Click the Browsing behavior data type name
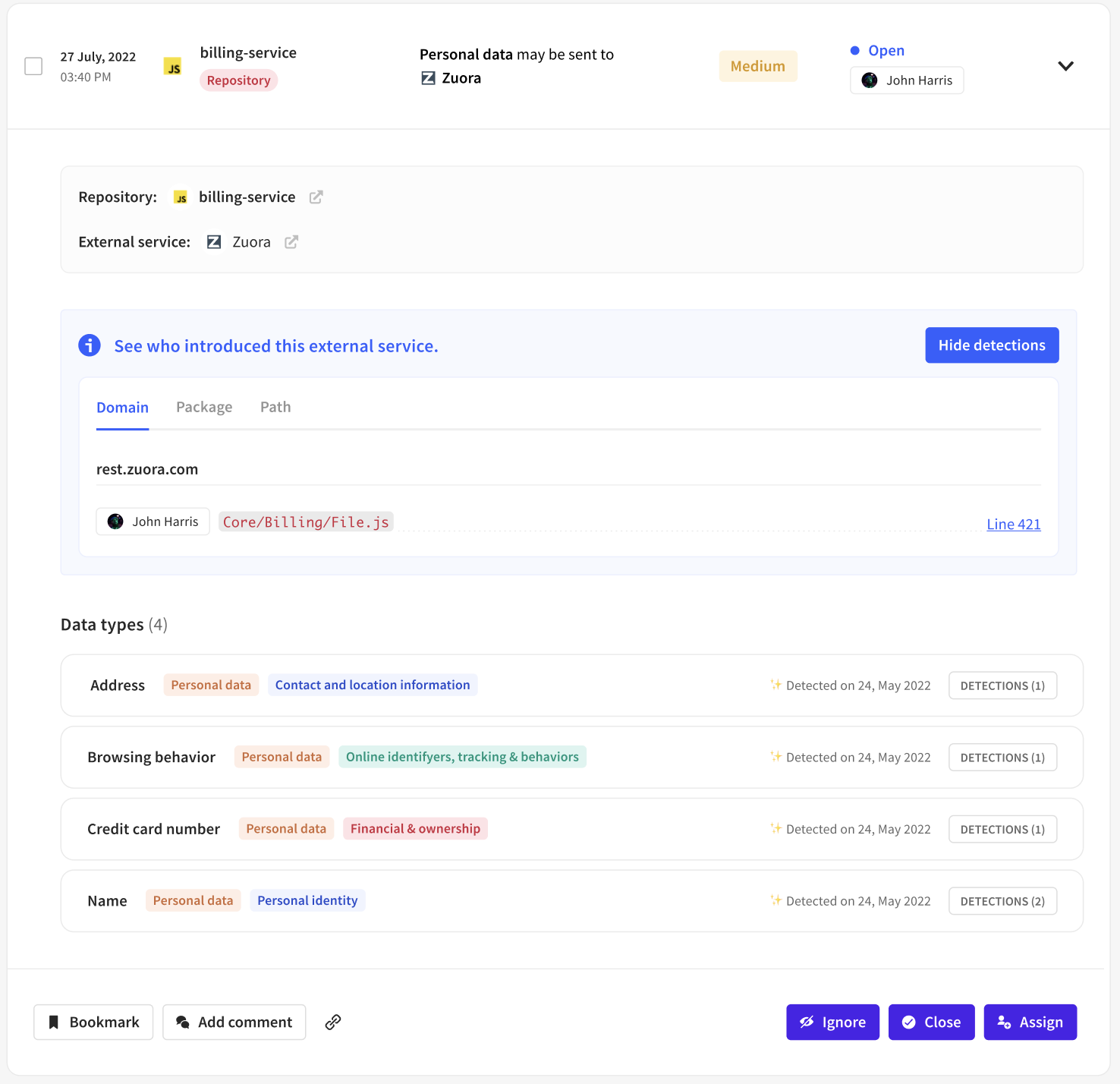 click(152, 758)
